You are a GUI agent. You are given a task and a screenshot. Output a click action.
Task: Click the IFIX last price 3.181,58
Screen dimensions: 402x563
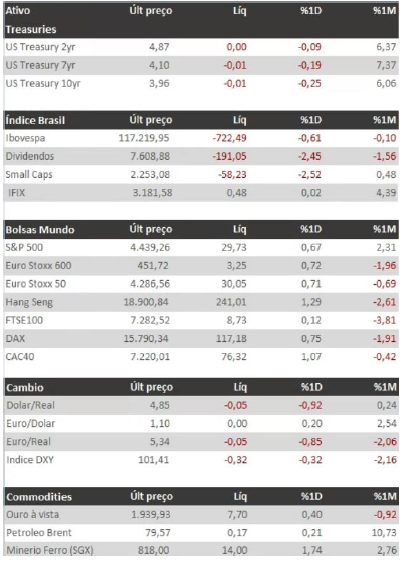(x=153, y=193)
